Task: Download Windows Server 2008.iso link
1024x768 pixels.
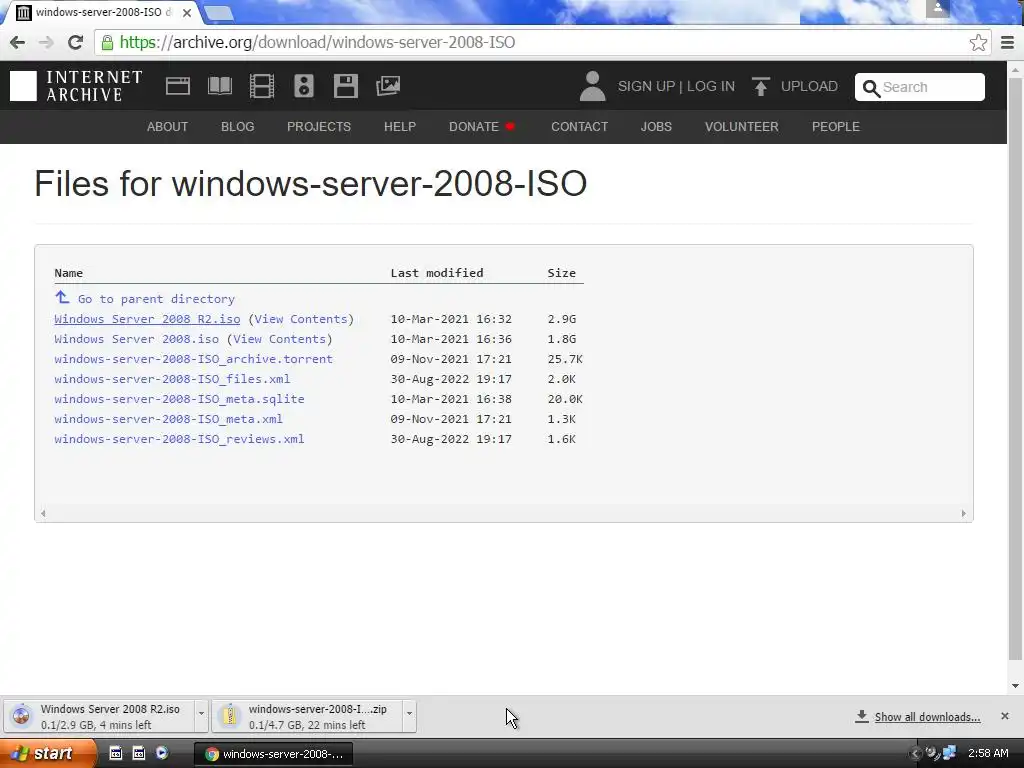Action: click(136, 339)
